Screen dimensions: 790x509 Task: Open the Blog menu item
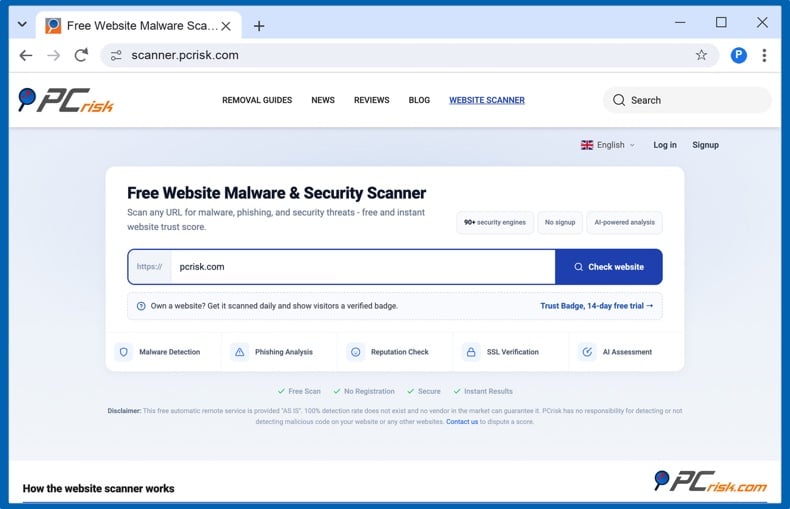419,100
